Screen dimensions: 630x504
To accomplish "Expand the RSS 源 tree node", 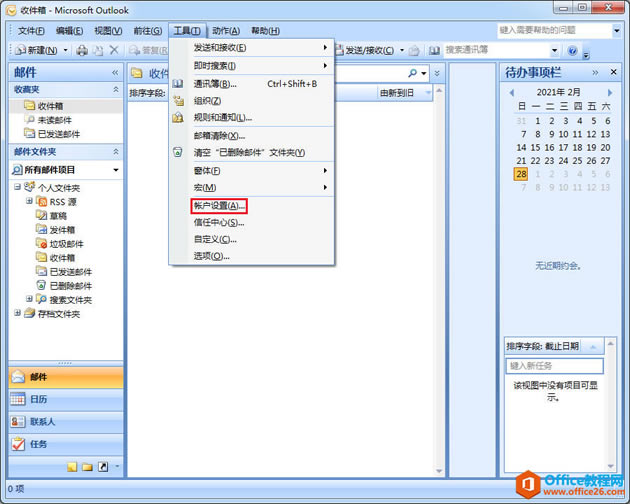I will coord(29,201).
